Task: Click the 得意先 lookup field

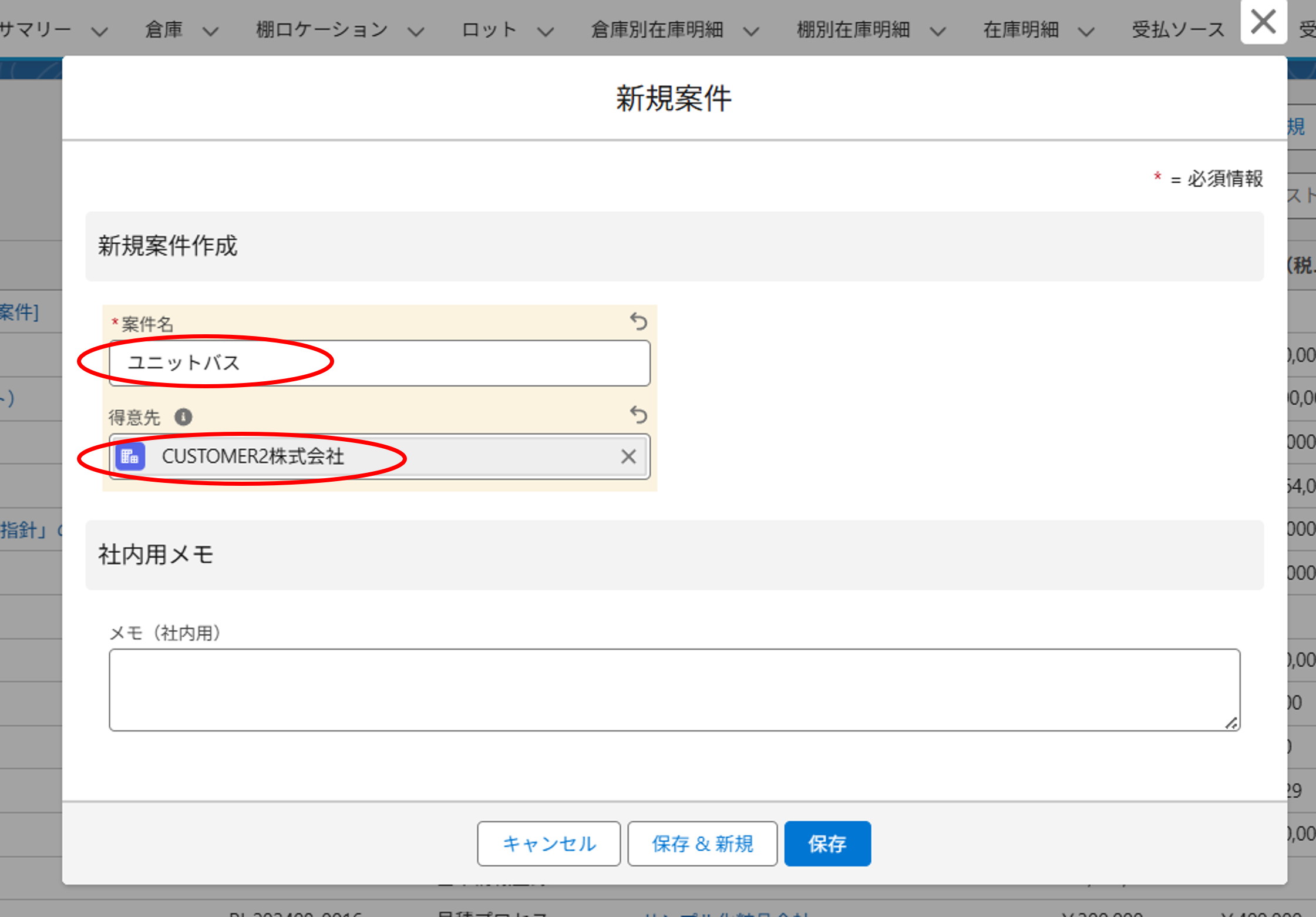Action: 379,456
